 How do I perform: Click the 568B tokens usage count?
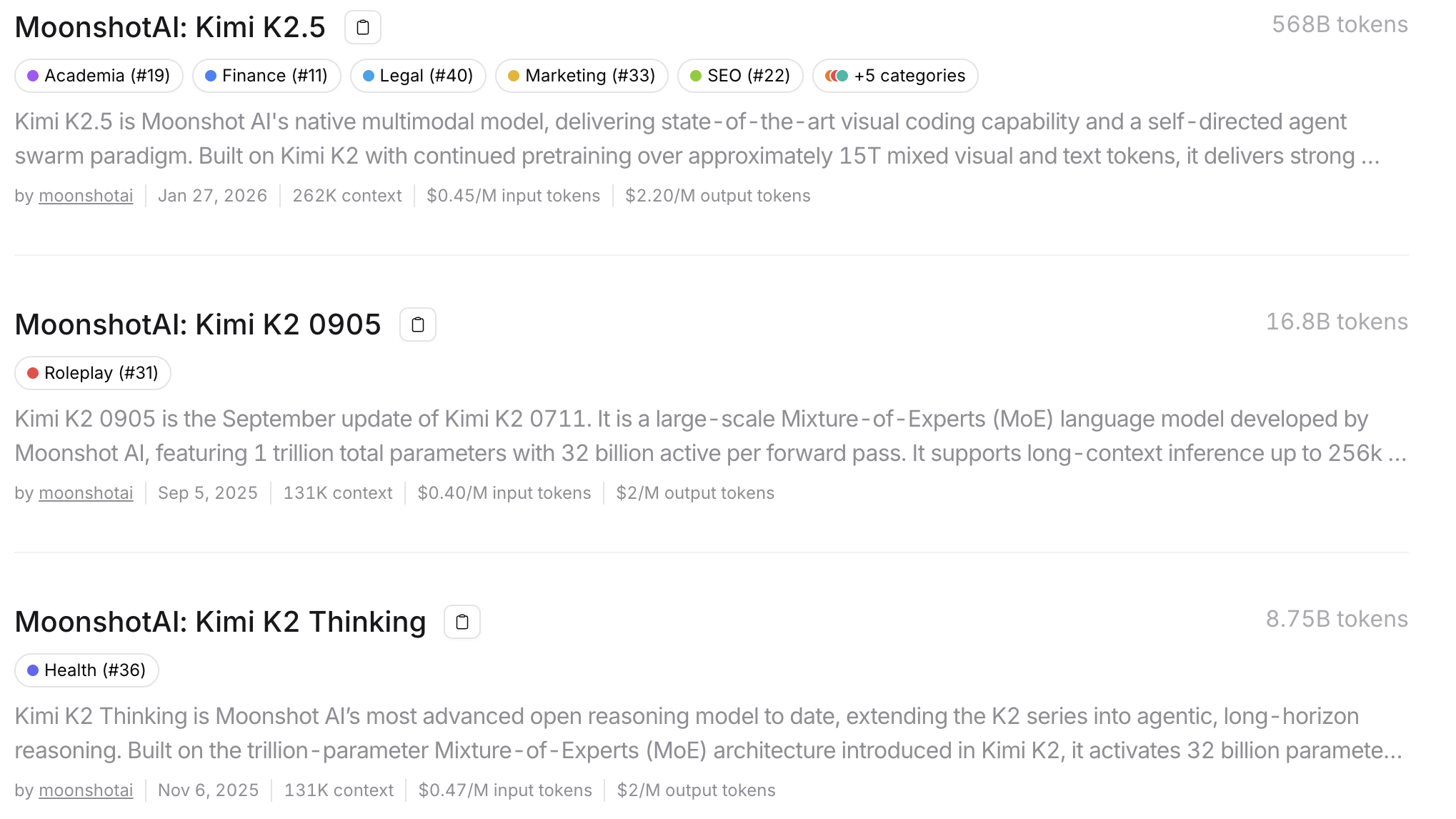click(x=1340, y=24)
